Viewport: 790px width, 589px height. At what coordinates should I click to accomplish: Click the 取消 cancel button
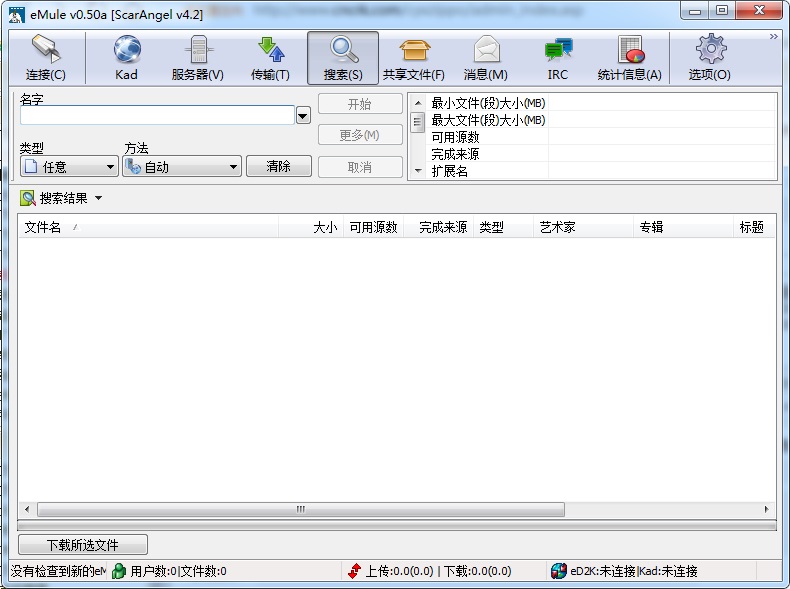(360, 167)
